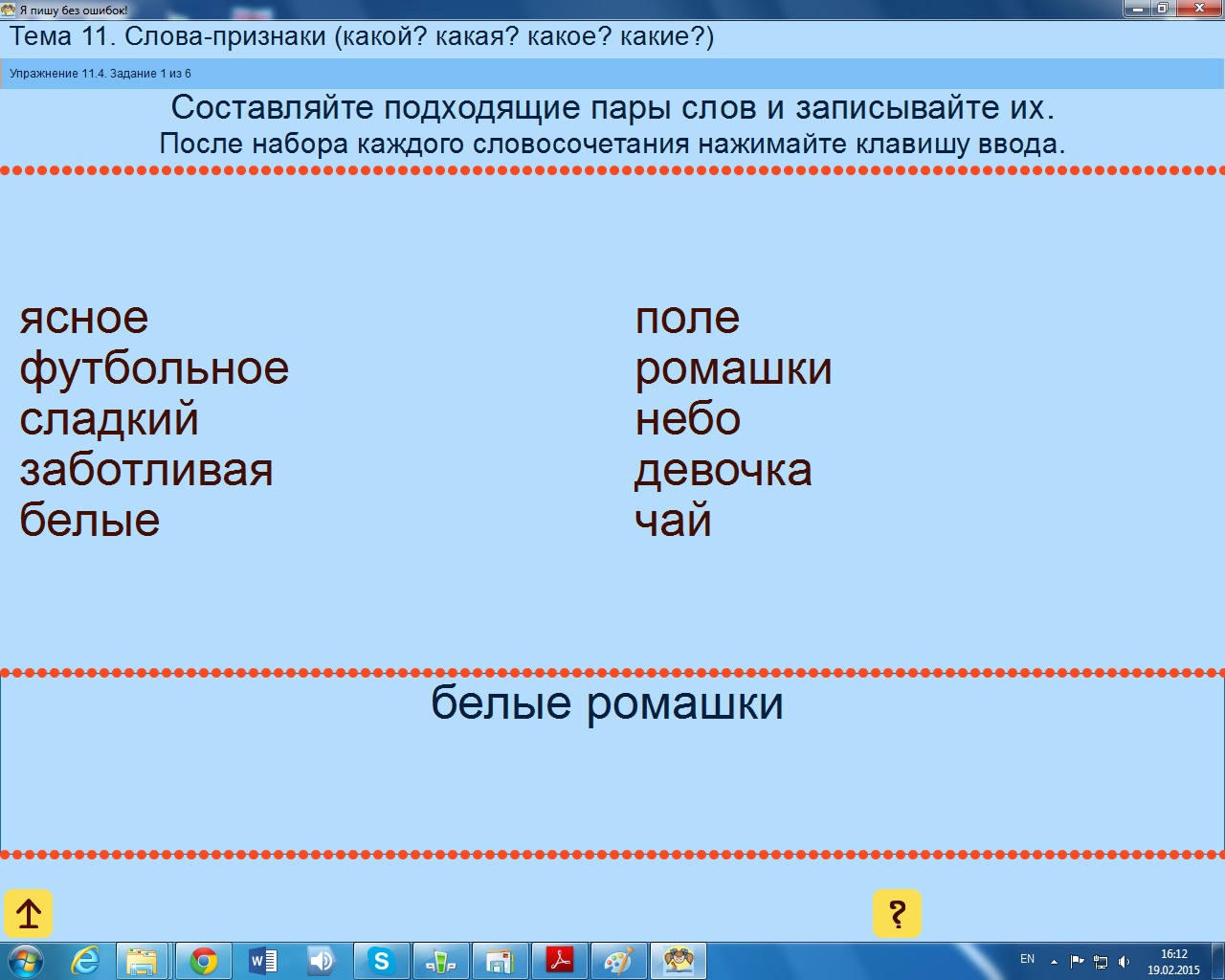
Task: Open Skype from the taskbar
Action: [381, 961]
